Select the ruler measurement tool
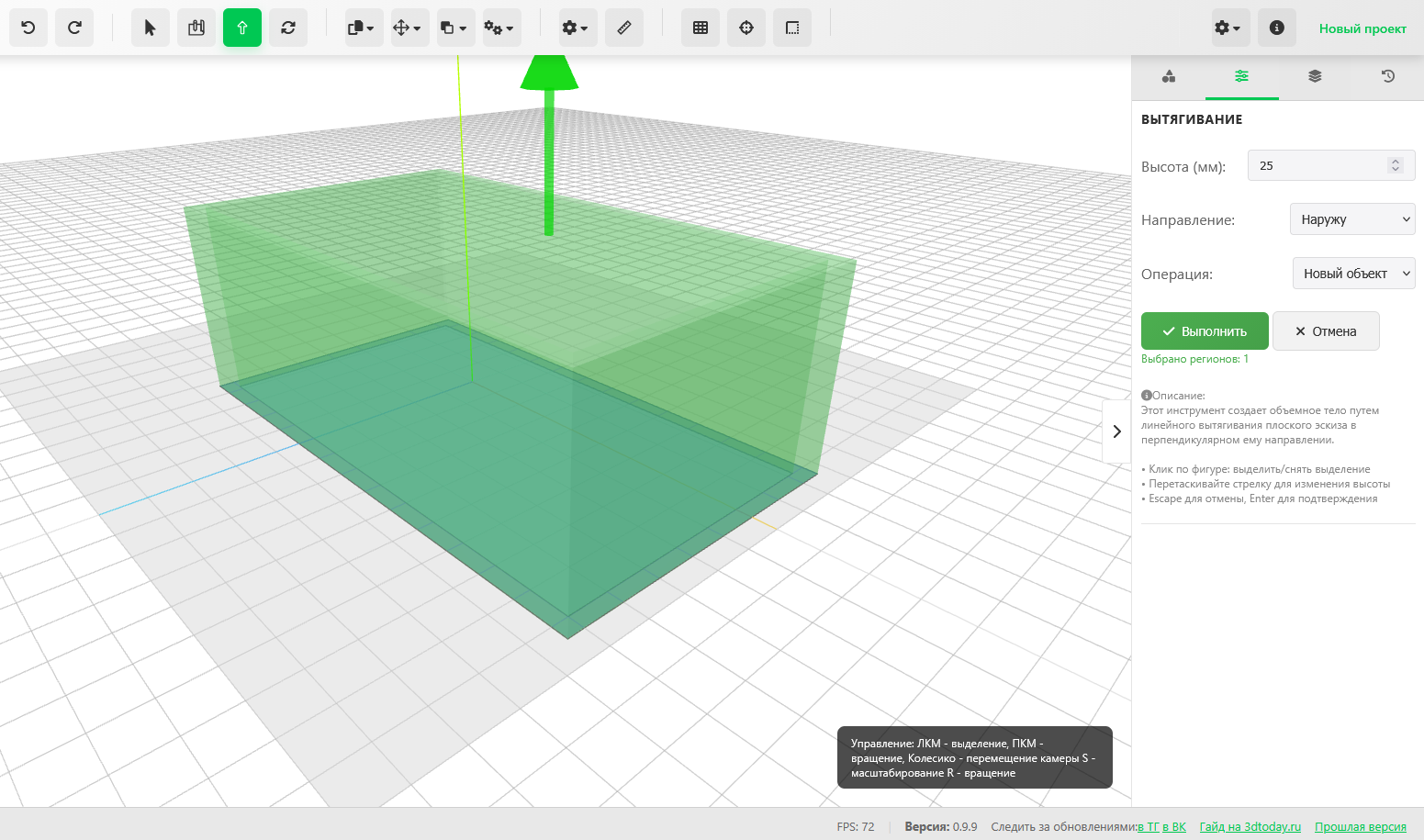Image resolution: width=1424 pixels, height=840 pixels. (624, 28)
